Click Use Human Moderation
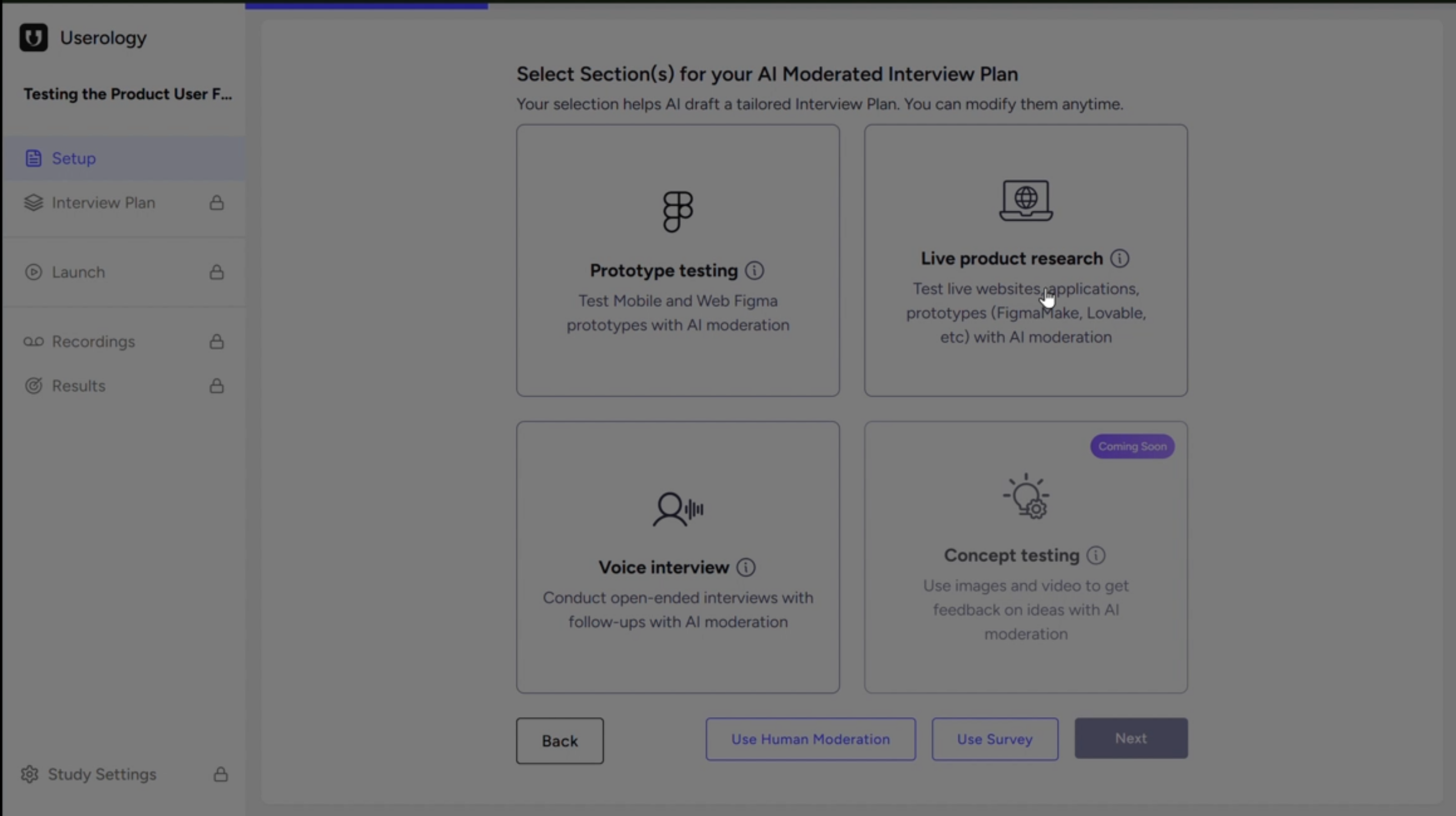The height and width of the screenshot is (816, 1456). point(811,739)
